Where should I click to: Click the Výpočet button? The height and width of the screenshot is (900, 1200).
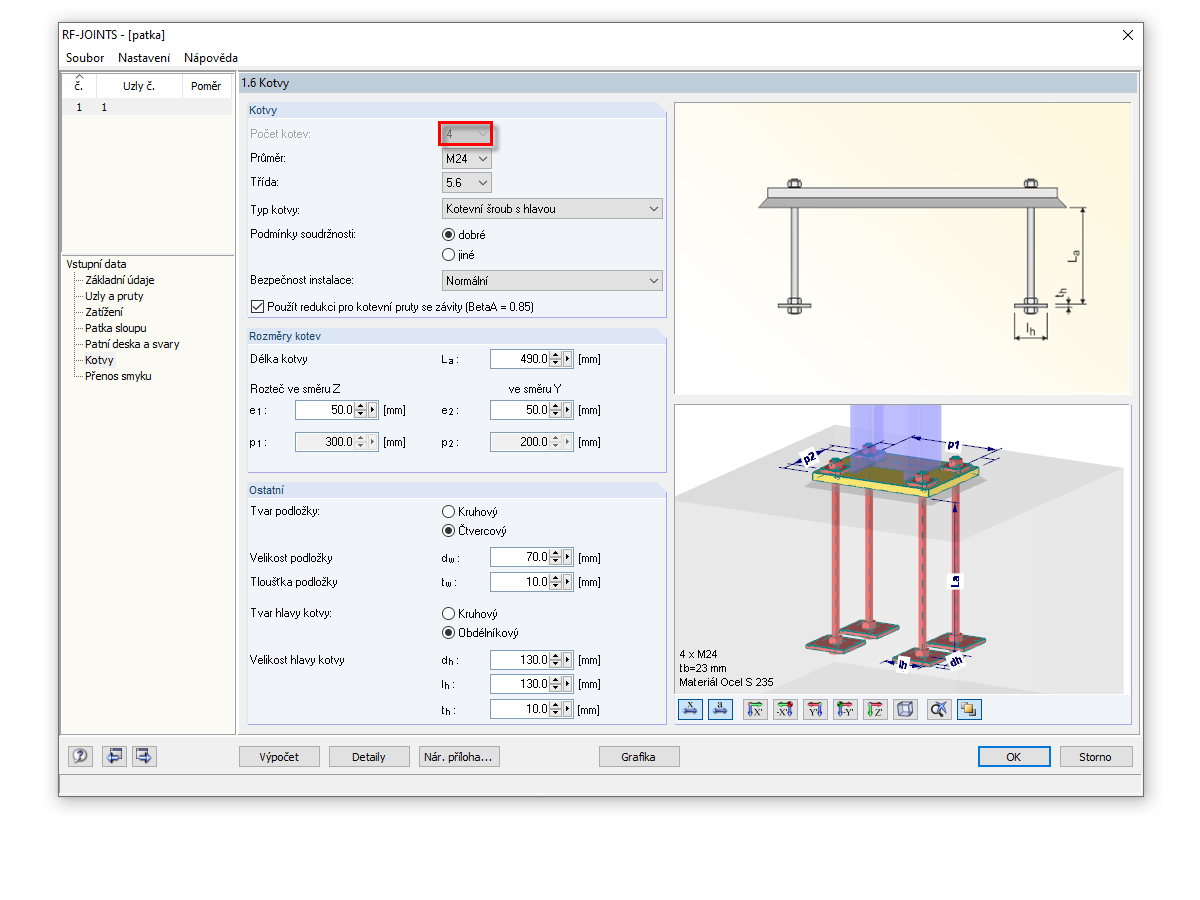(x=280, y=757)
